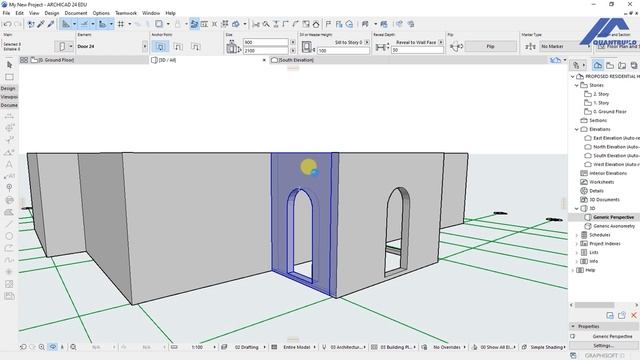Open the Design menu
This screenshot has width=640, height=360.
tap(52, 13)
